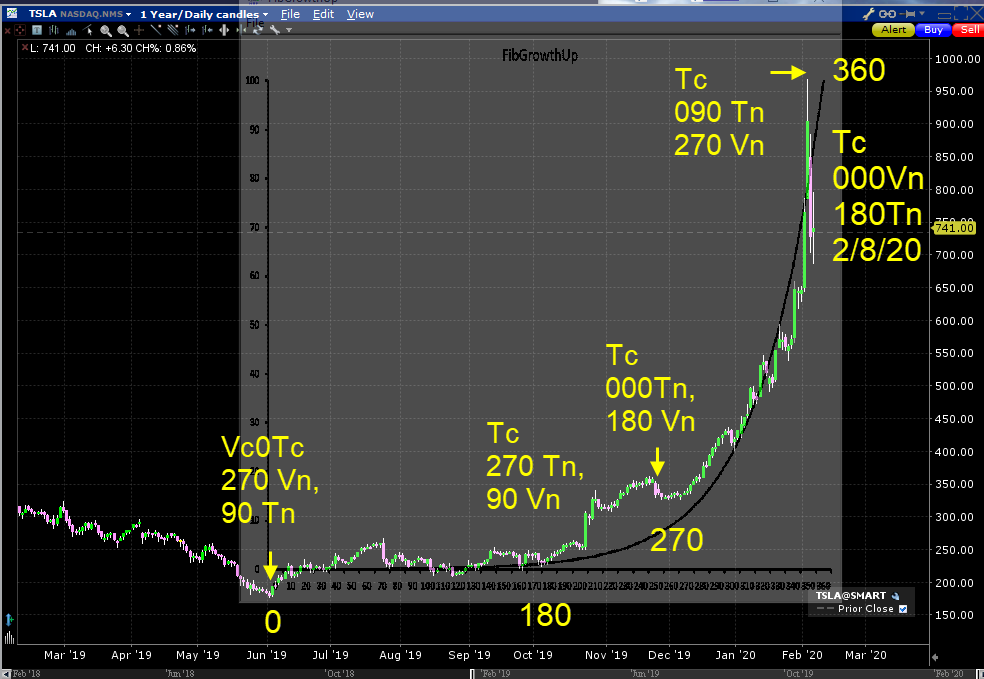
Task: Click the Oct '19 time axis label
Action: 533,655
